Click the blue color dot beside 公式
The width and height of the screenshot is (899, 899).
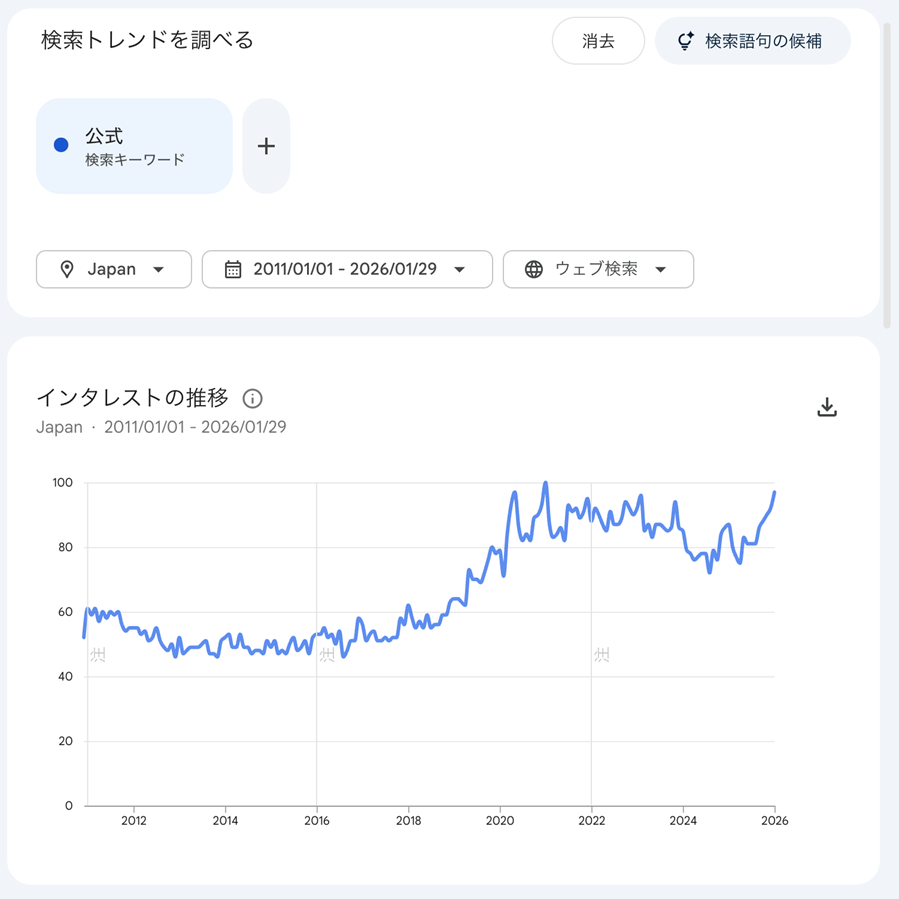click(x=61, y=145)
